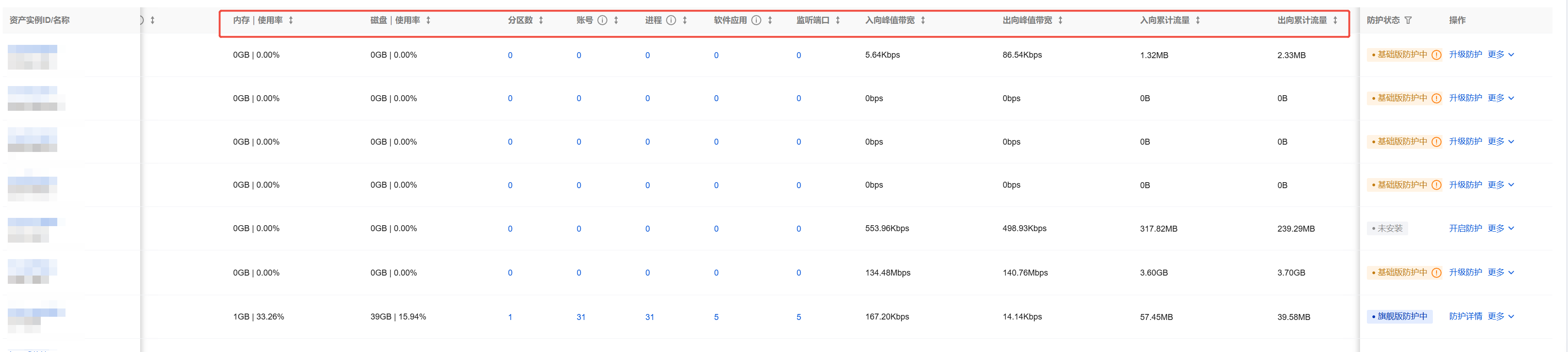Open listening port count 5 link
The height and width of the screenshot is (352, 1568).
click(798, 317)
